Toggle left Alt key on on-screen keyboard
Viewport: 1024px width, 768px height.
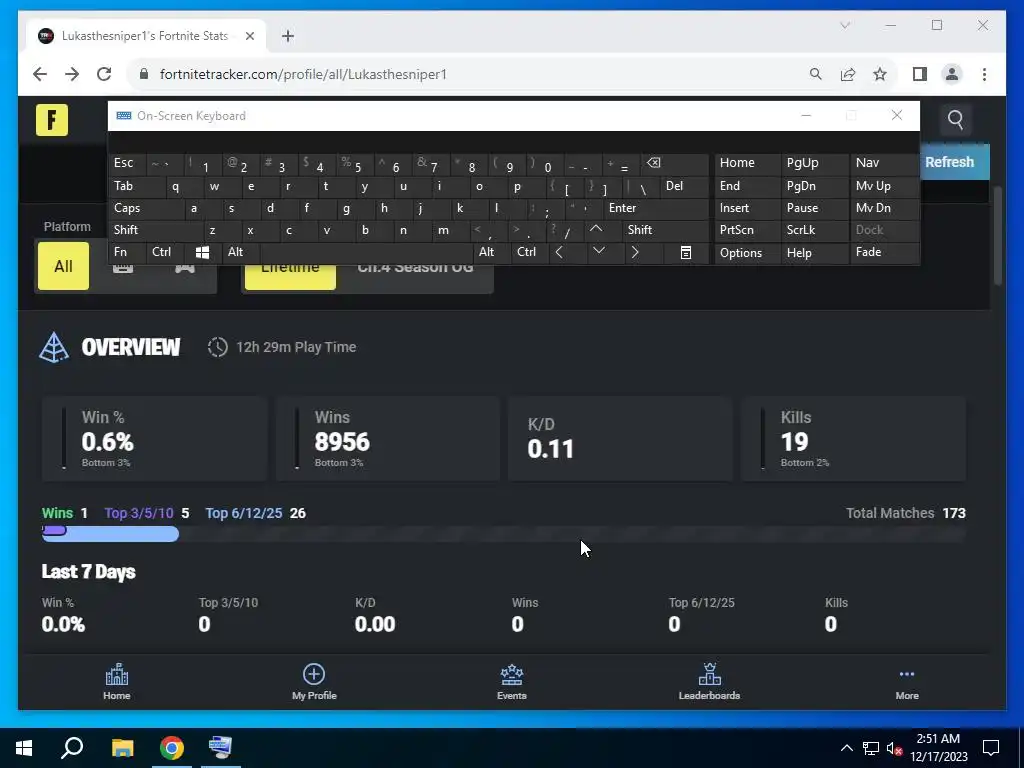click(240, 253)
